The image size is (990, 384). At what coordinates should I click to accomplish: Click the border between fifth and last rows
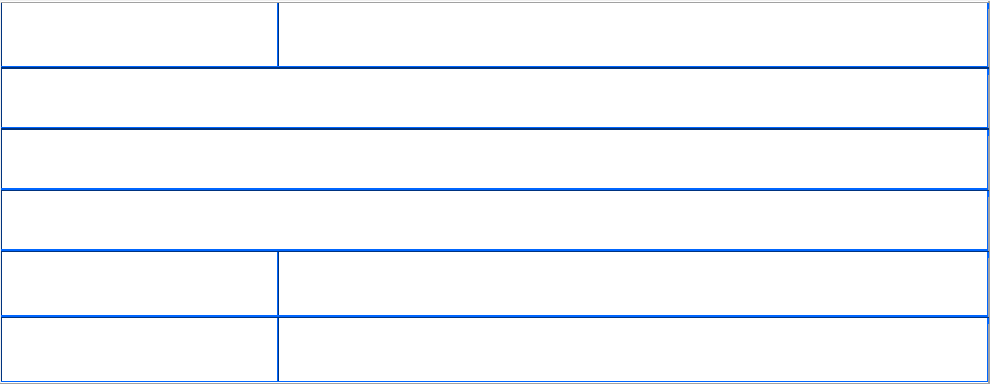click(x=494, y=316)
